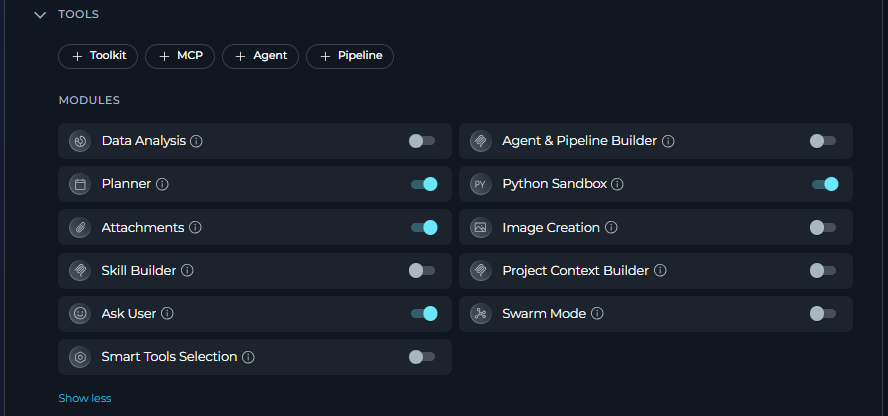888x416 pixels.
Task: Click the Show less link
Action: pyautogui.click(x=85, y=398)
